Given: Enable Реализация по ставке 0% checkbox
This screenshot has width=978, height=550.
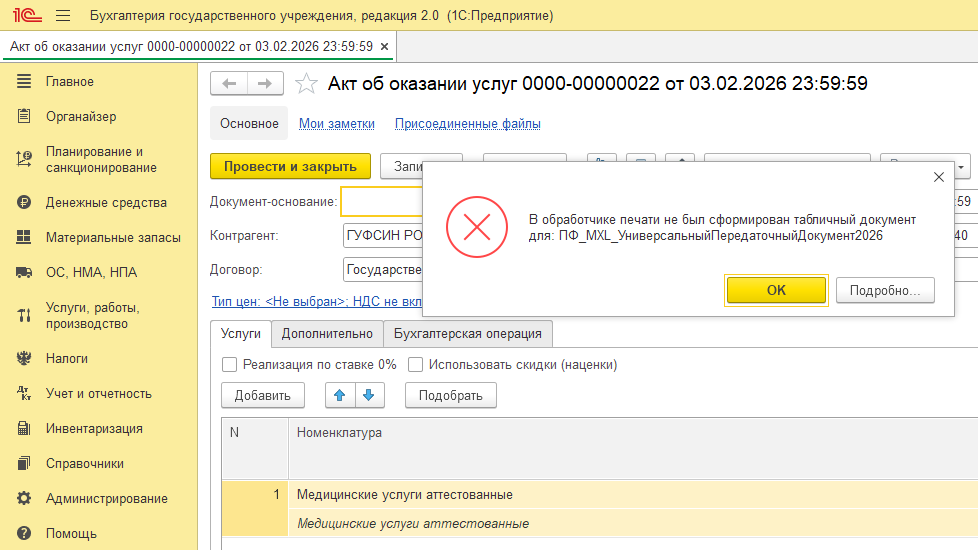Looking at the screenshot, I should coord(230,365).
